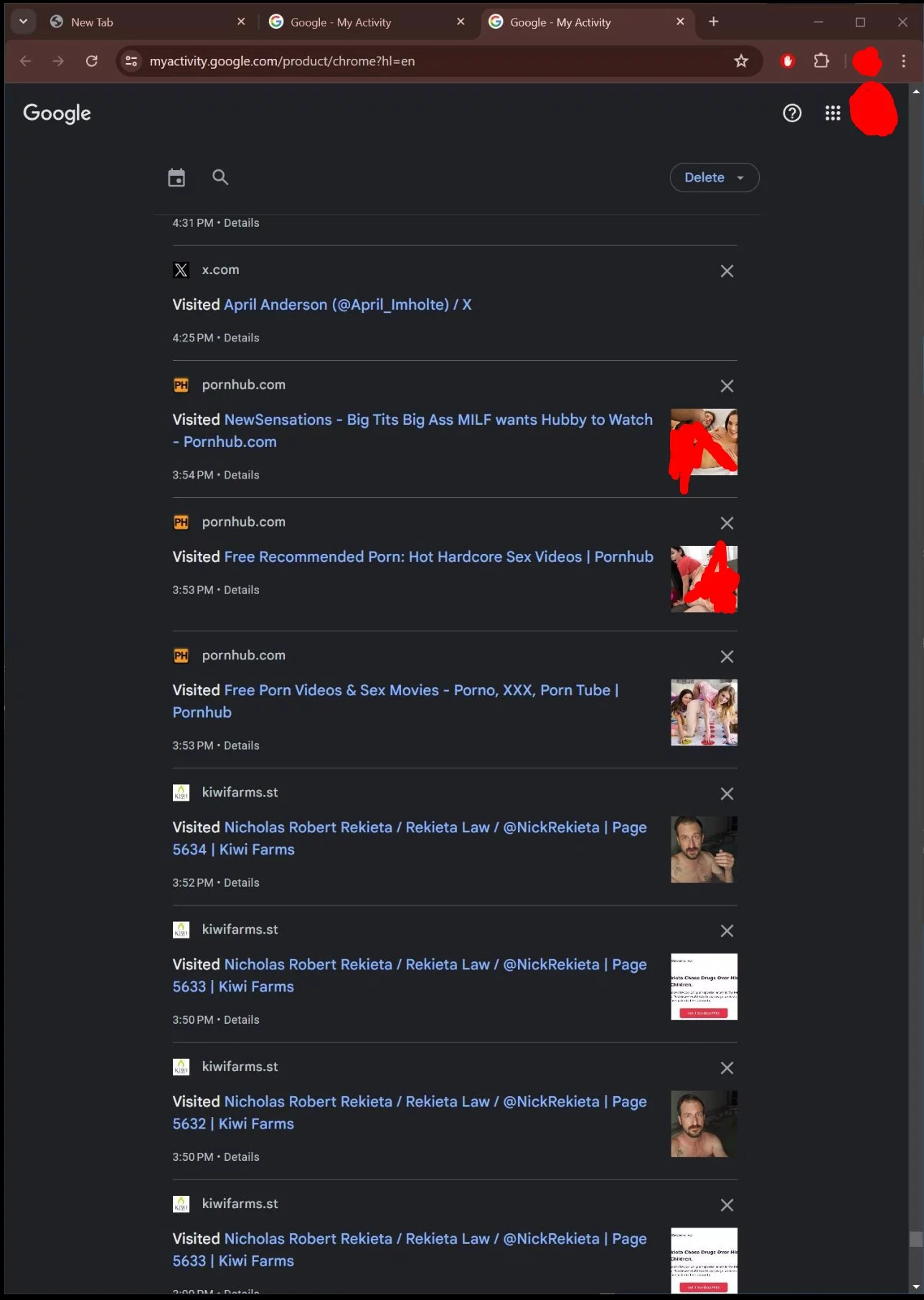Screen dimensions: 924x1300
Task: Bookmark this page with the star icon
Action: coord(741,61)
